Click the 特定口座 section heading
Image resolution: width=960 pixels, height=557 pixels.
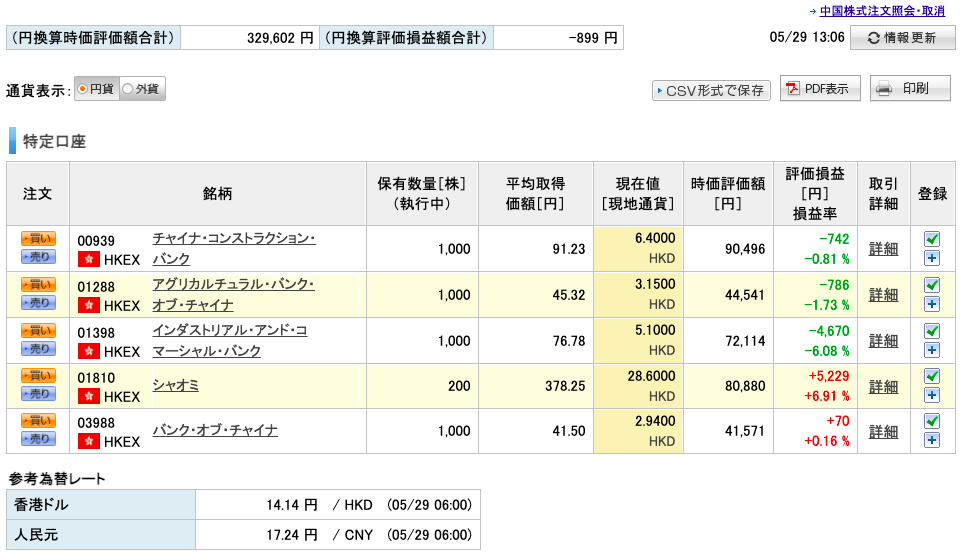(x=54, y=141)
